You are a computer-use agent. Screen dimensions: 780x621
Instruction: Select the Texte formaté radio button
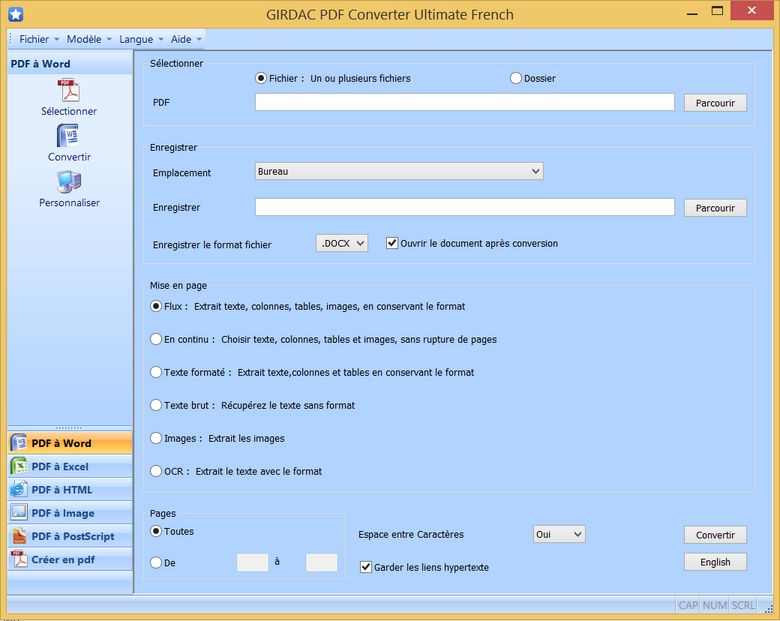tap(156, 372)
